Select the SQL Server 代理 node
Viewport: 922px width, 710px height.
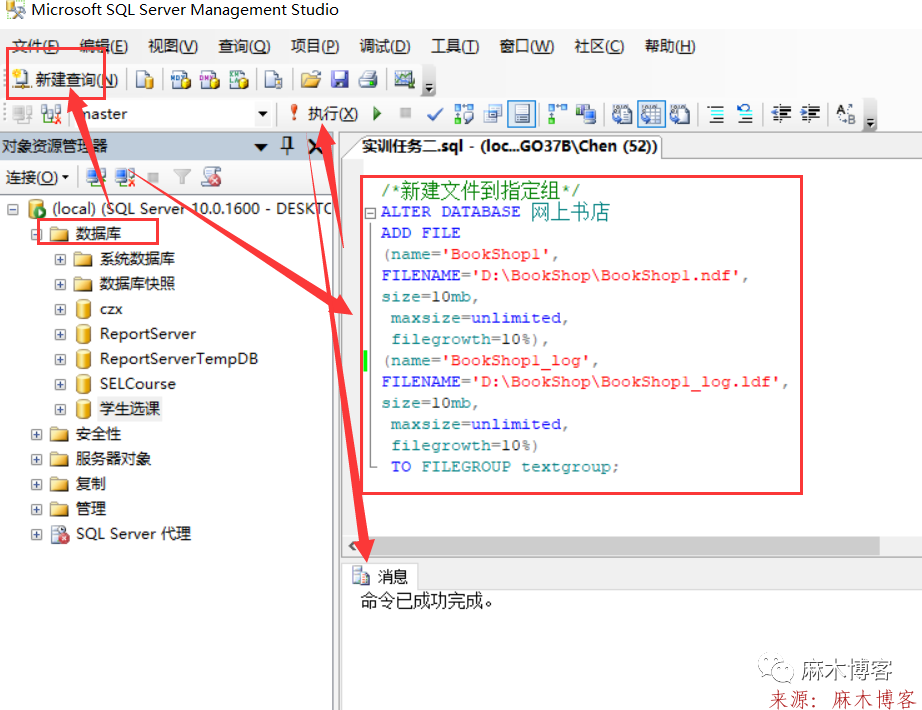tap(133, 534)
